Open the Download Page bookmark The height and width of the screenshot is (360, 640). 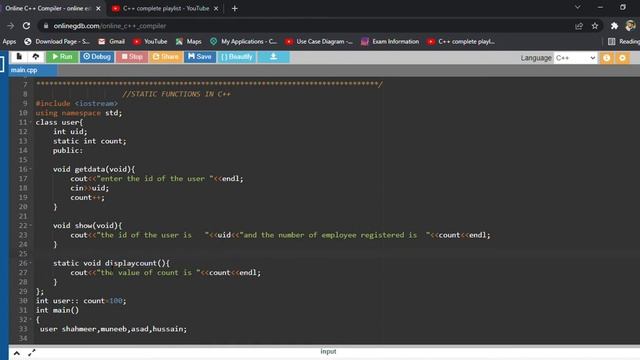coord(57,42)
